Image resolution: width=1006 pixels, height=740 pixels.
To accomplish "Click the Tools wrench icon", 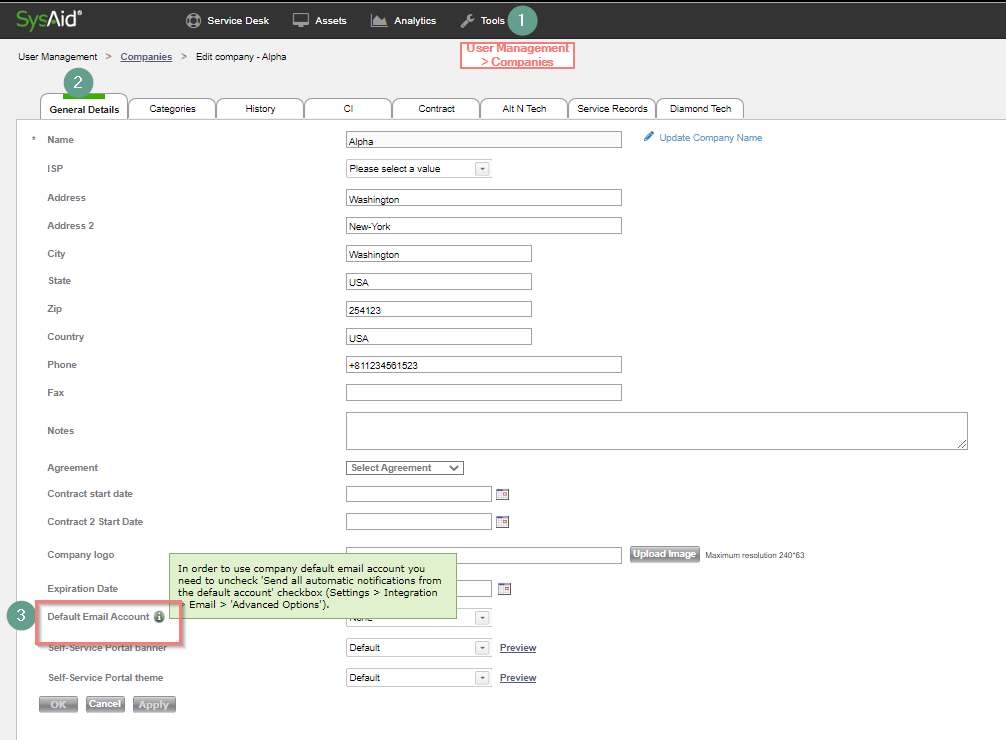I will coord(467,21).
